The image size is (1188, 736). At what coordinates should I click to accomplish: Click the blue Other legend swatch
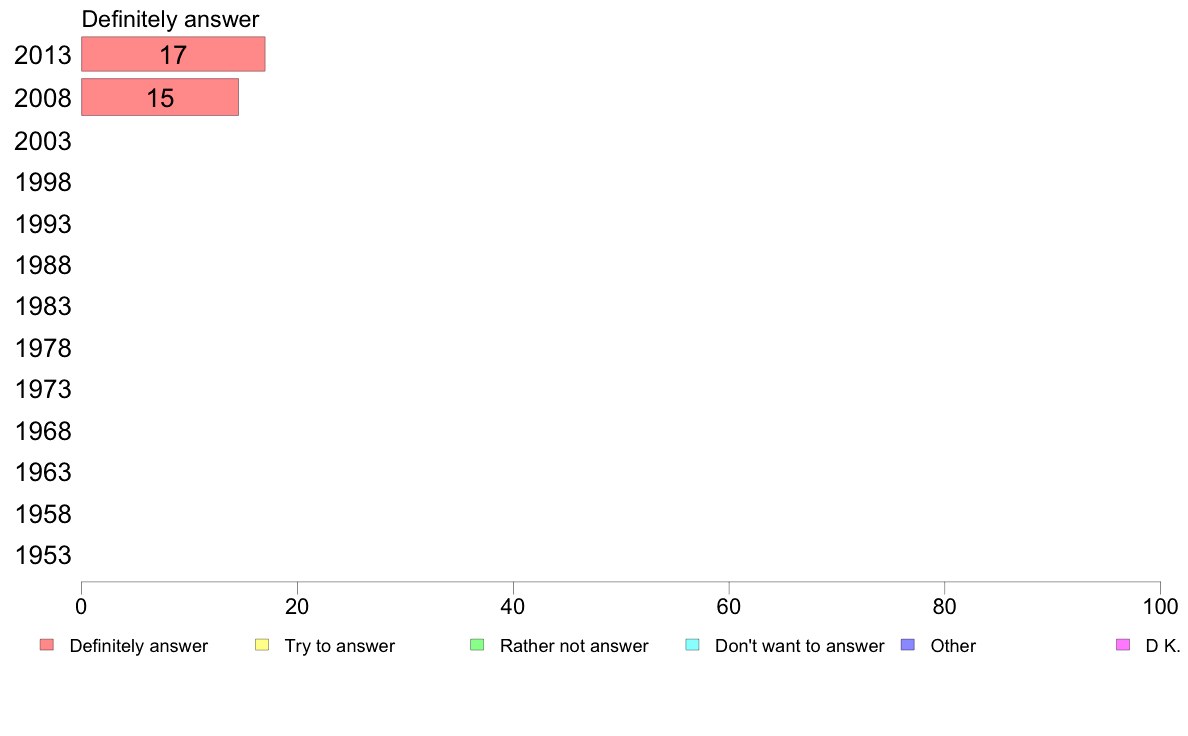[x=908, y=645]
